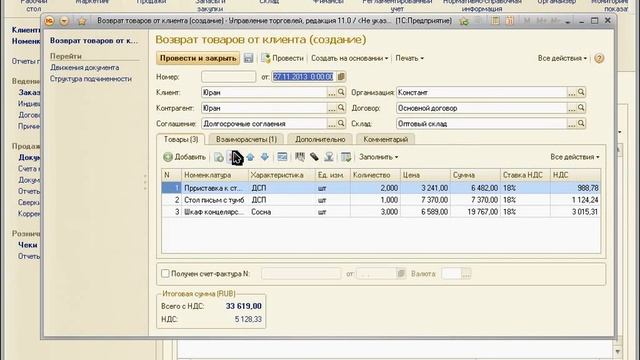Click the ellipsis selector for Клиент field
The width and height of the screenshot is (640, 360).
tap(332, 93)
